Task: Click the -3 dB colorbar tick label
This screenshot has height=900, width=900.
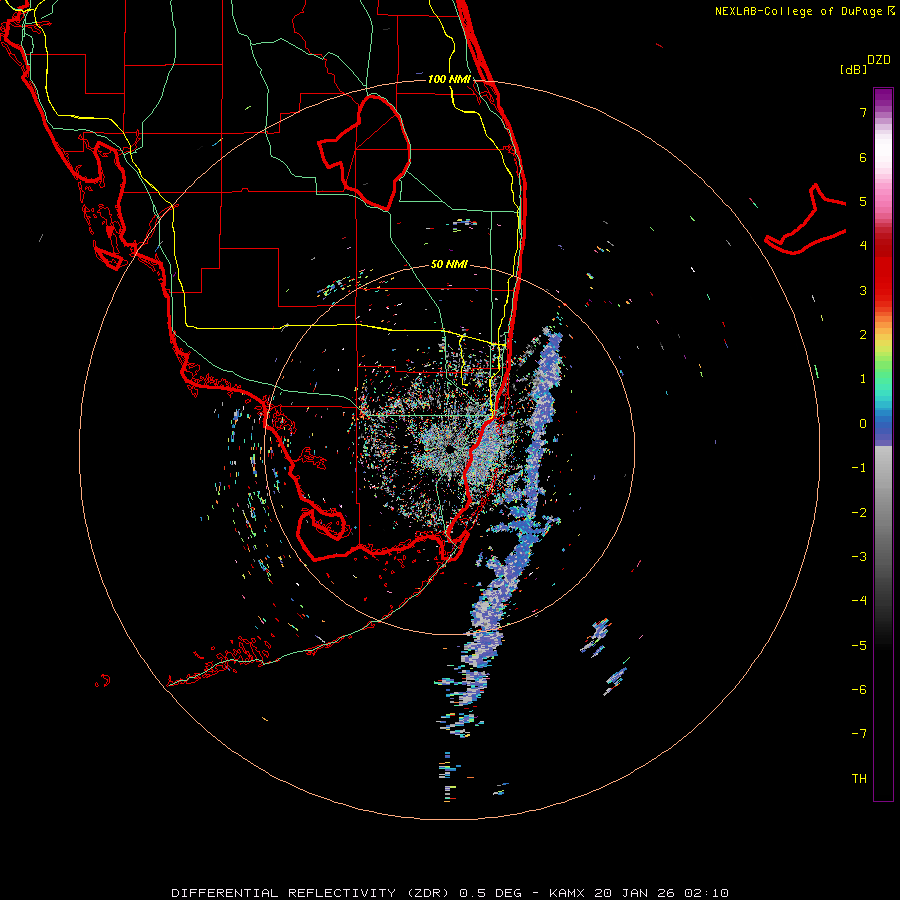Action: (859, 557)
